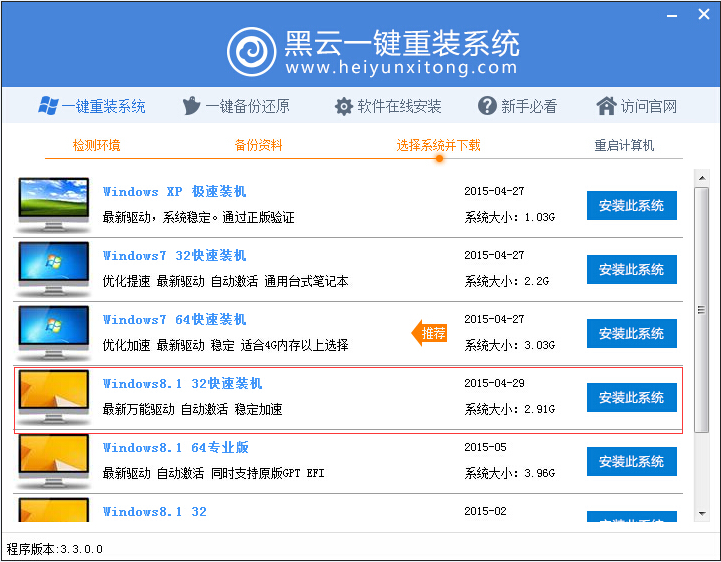Click the house icon for 访问官网
The height and width of the screenshot is (562, 721).
605,106
